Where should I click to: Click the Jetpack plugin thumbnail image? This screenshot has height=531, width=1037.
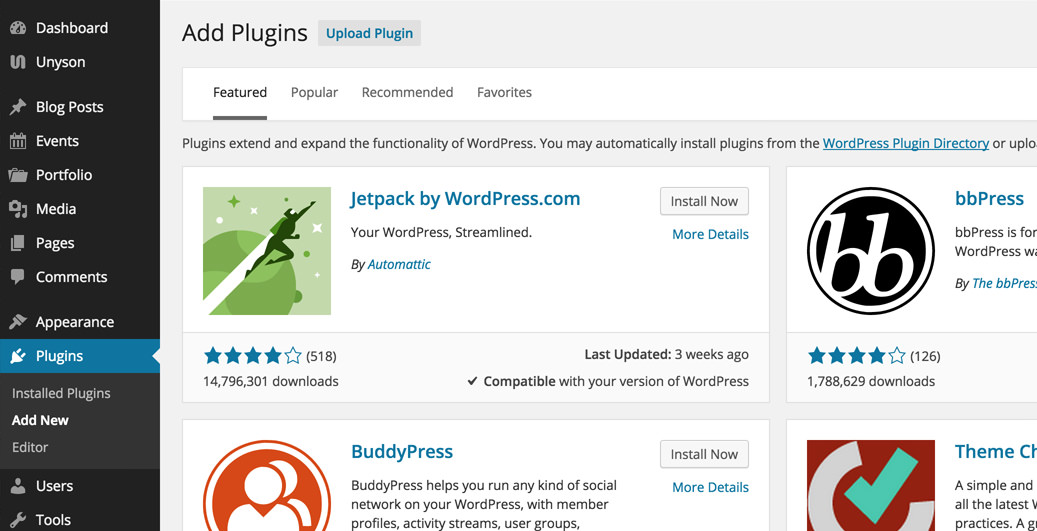[267, 251]
